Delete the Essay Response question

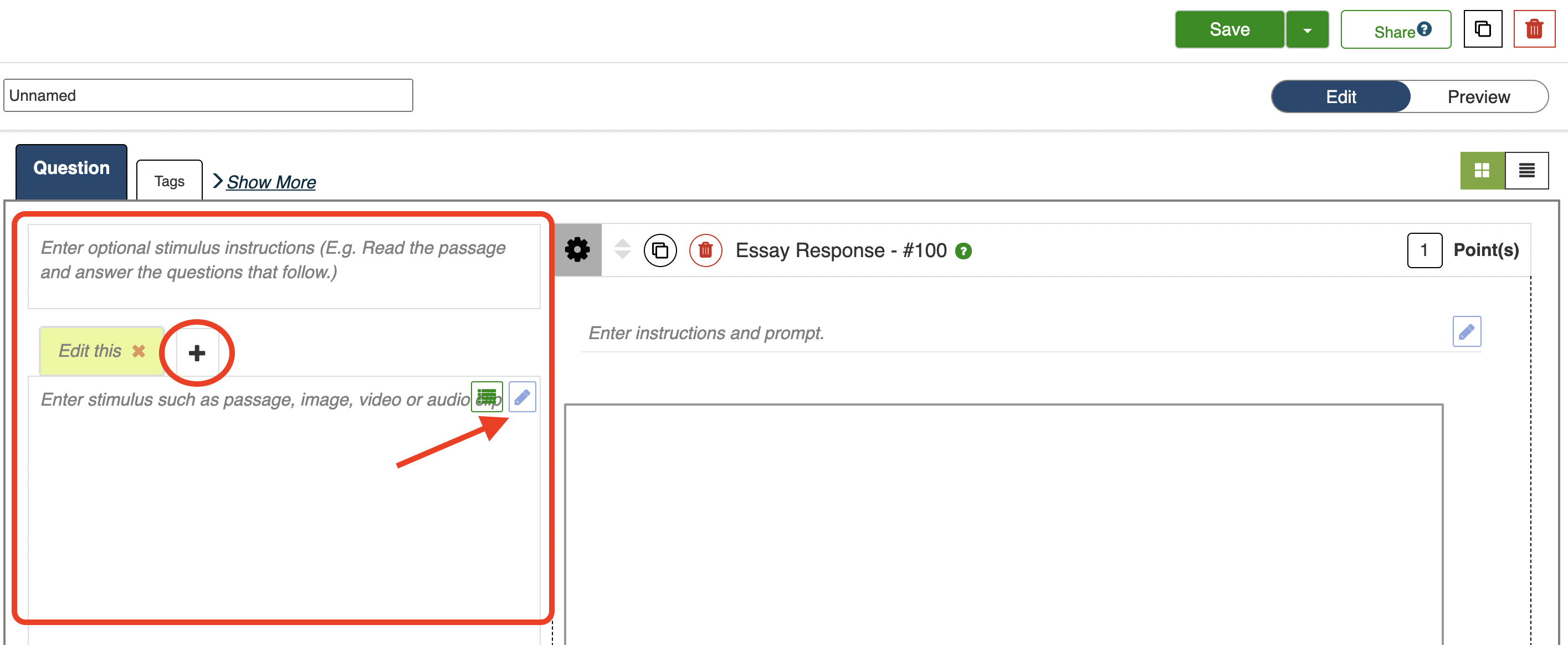click(x=705, y=250)
